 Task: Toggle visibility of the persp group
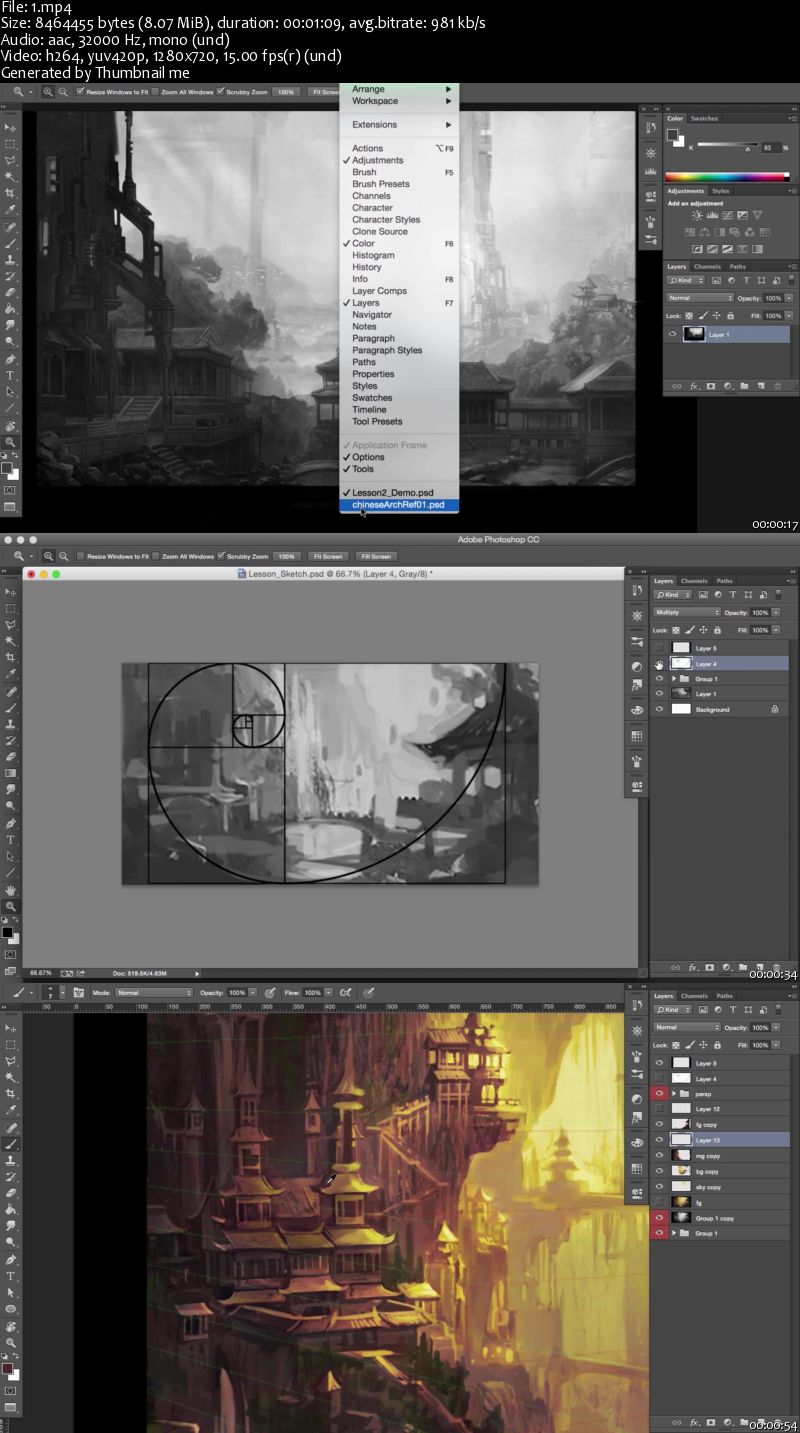click(659, 1094)
